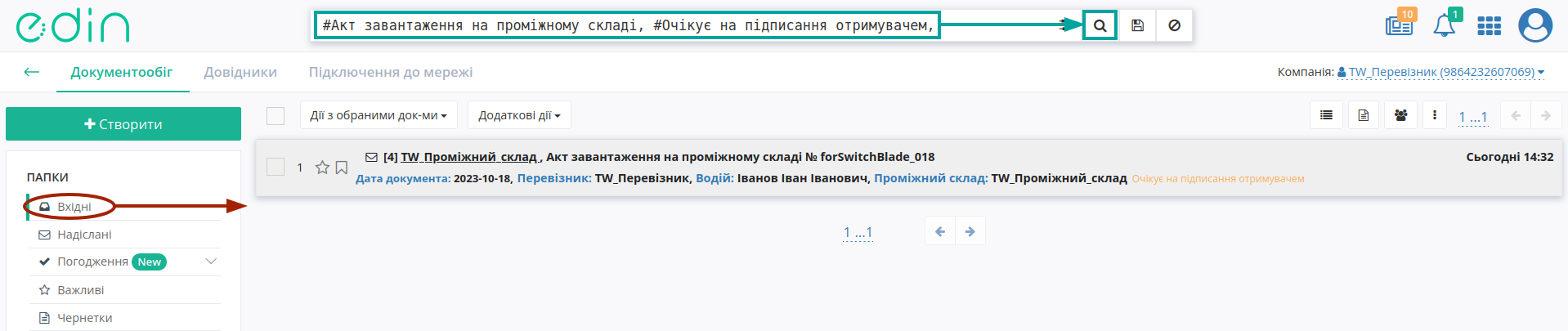This screenshot has width=1568, height=331.
Task: Expand the Погодження folder chevron
Action: [211, 262]
